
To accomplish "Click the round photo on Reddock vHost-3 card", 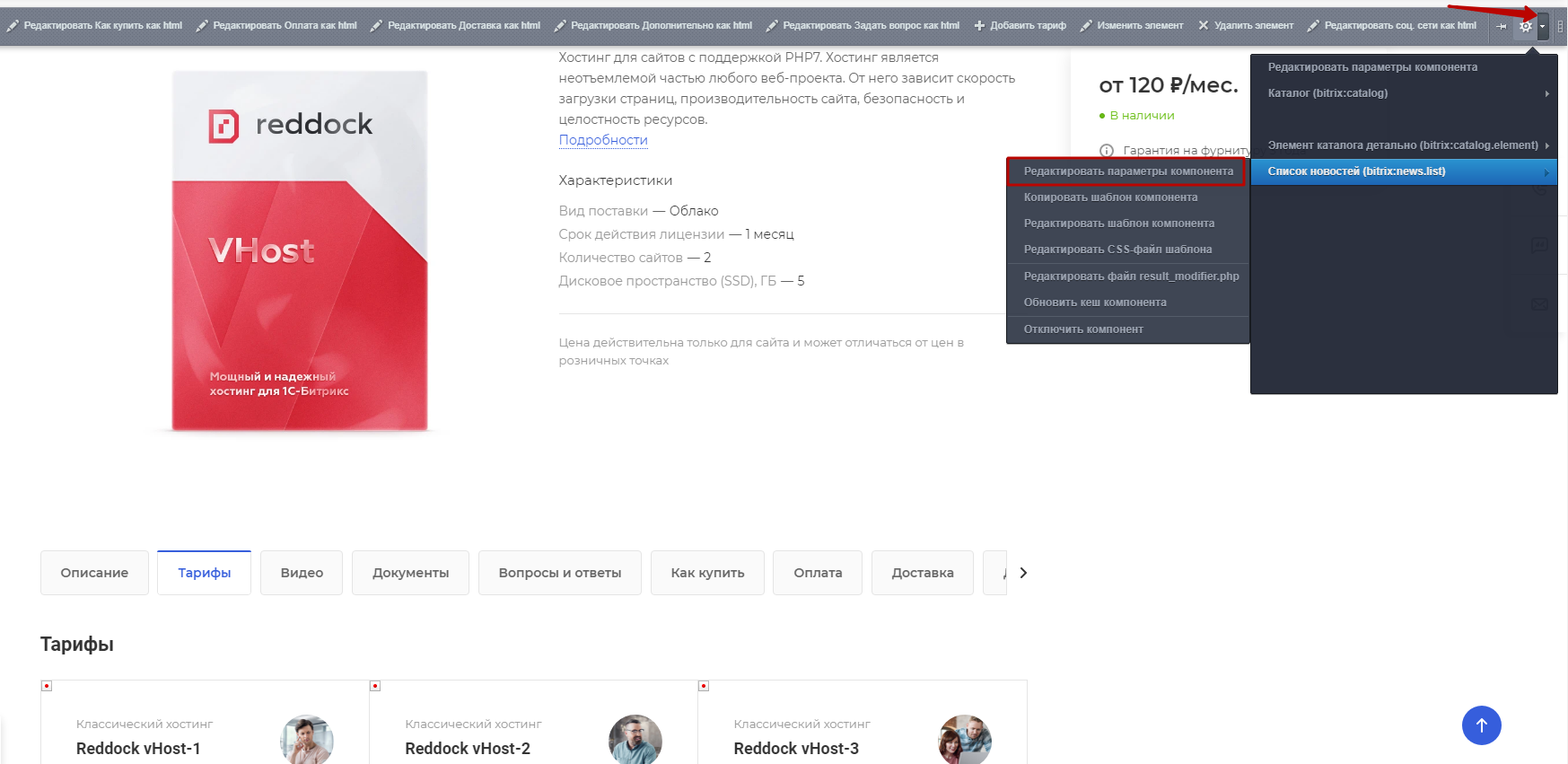I will pos(965,740).
